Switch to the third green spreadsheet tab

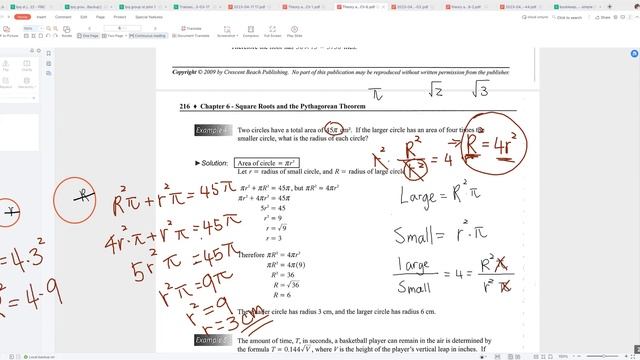point(140,7)
